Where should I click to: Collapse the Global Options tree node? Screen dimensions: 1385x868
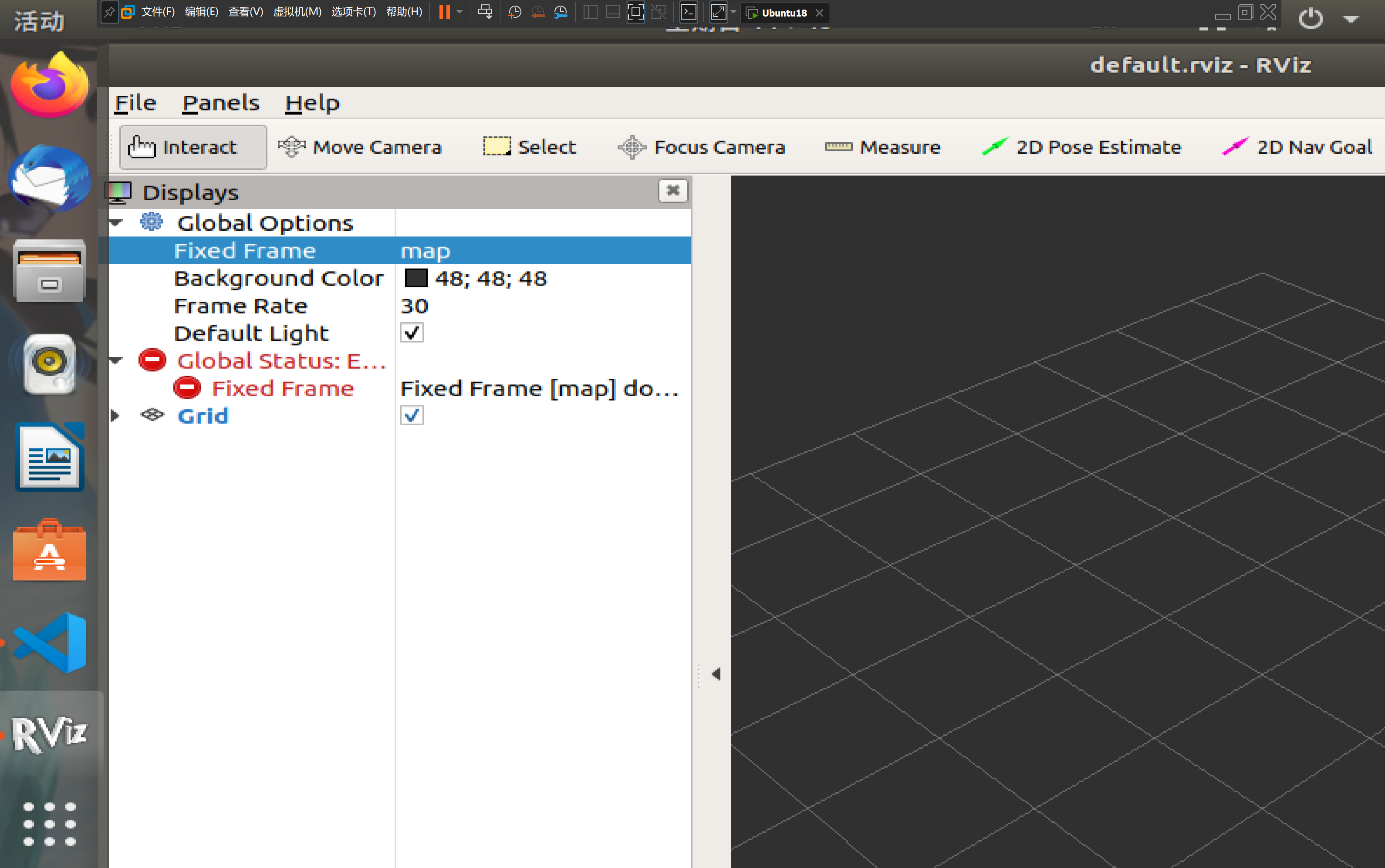coord(116,223)
